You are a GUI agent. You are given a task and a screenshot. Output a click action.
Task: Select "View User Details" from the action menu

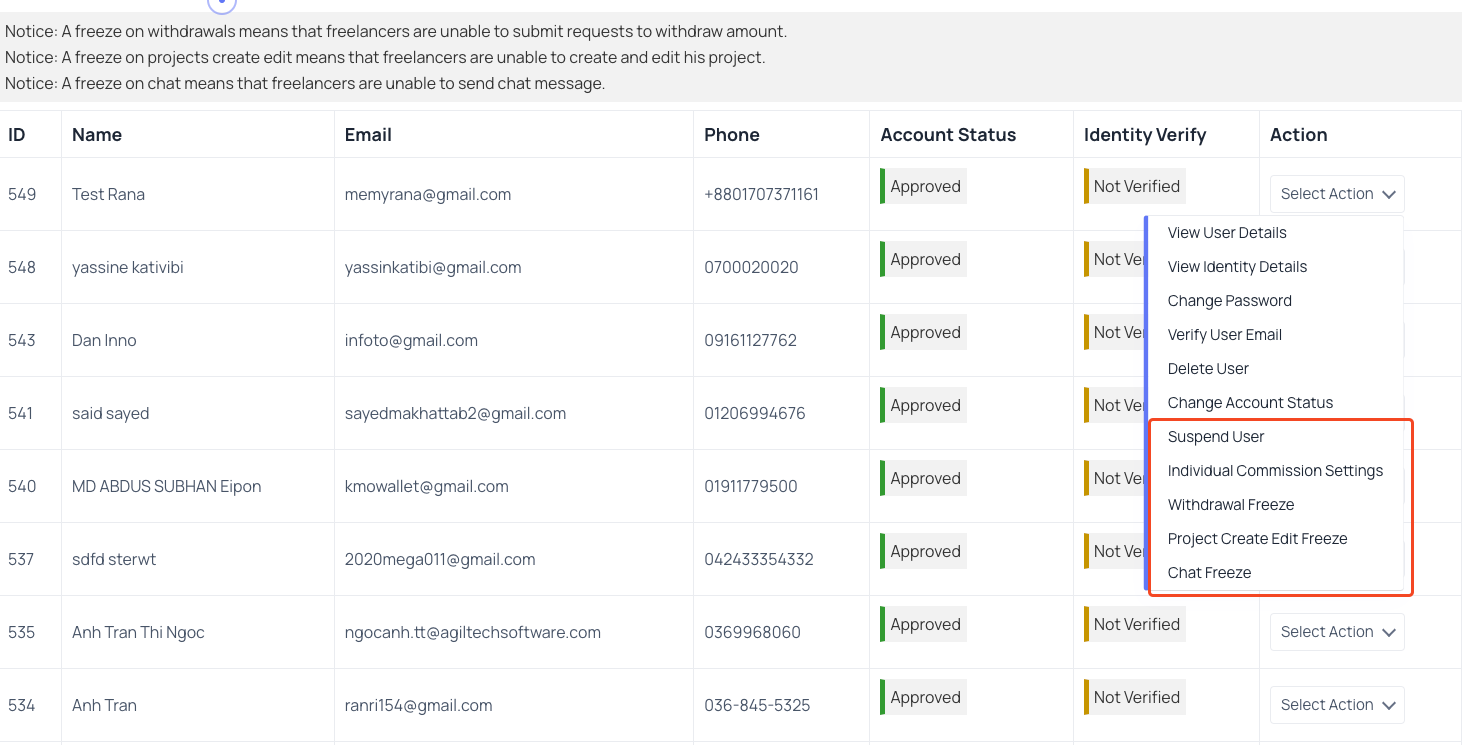coord(1229,232)
